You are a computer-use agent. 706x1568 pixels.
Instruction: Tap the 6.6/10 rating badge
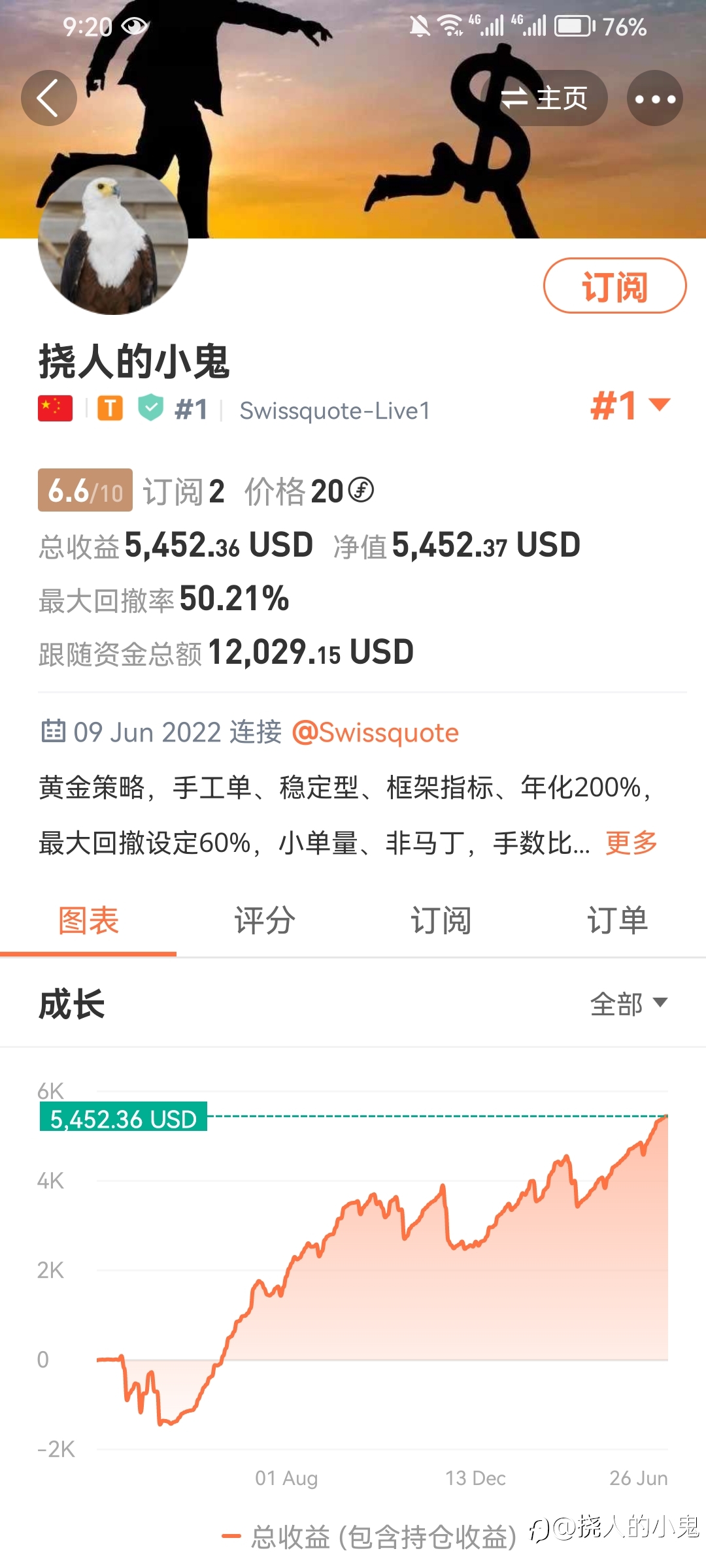[x=85, y=490]
